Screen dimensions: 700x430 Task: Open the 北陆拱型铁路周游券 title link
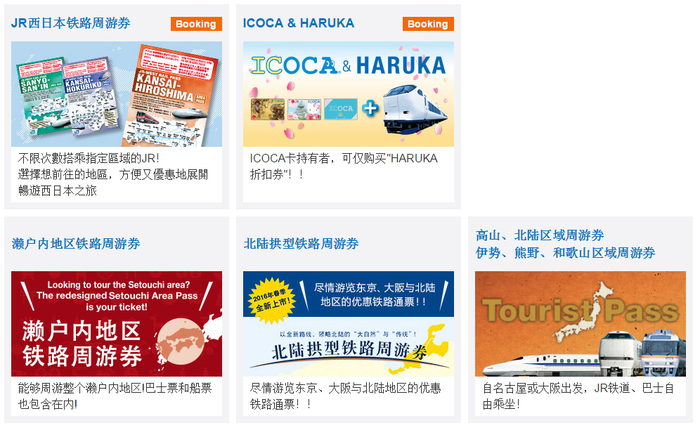[x=301, y=244]
